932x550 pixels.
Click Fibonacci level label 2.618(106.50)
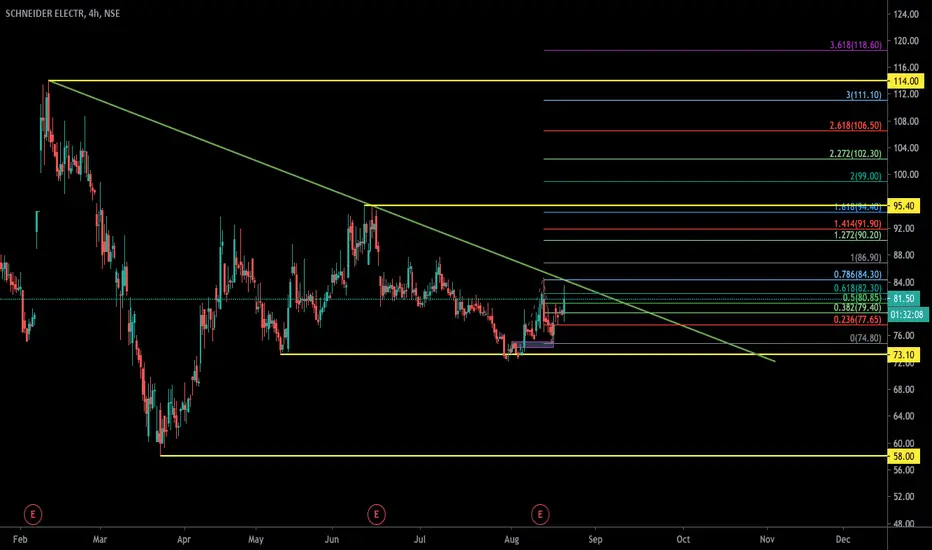[x=856, y=125]
